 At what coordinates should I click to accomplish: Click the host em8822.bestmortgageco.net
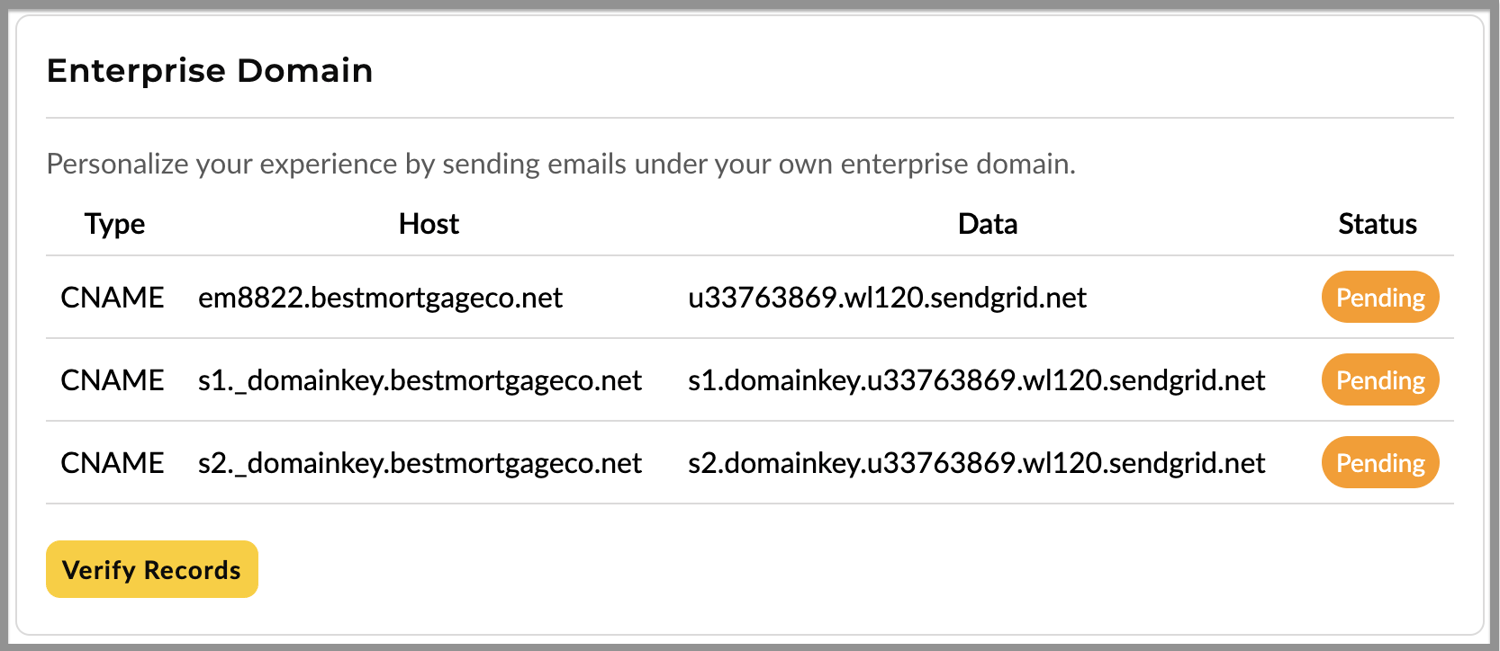[380, 297]
